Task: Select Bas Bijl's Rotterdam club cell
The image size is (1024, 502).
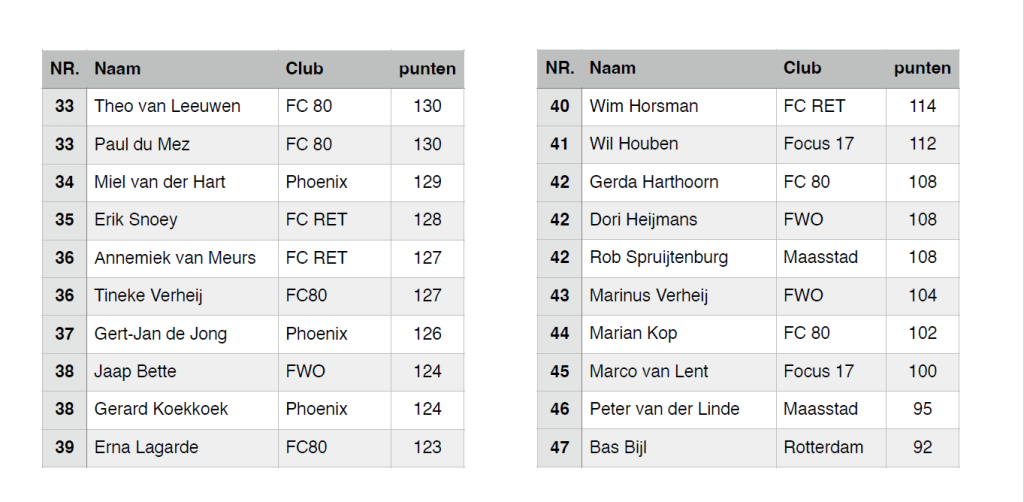Action: click(831, 448)
